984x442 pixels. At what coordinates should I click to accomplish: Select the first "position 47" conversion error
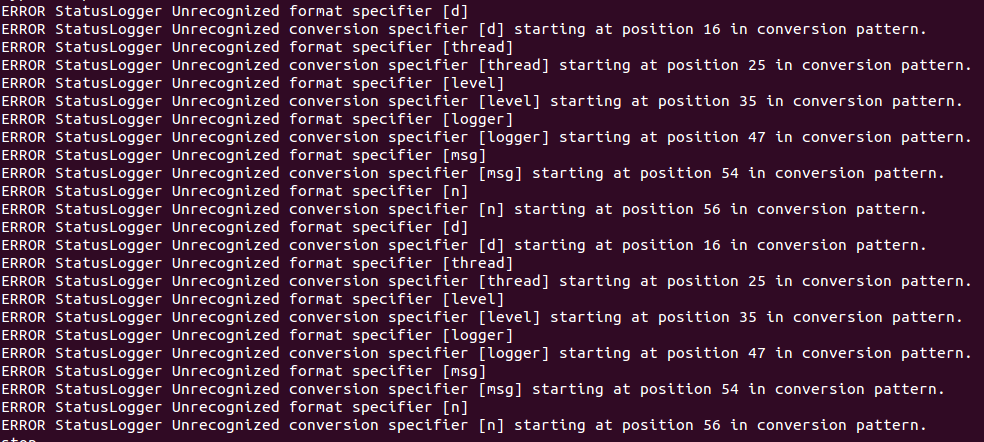click(707, 137)
